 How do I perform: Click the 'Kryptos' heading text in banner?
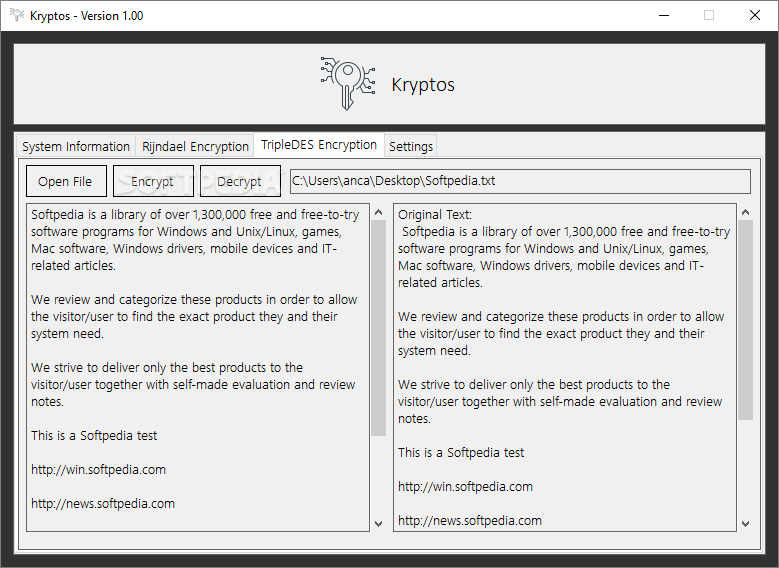pyautogui.click(x=423, y=85)
